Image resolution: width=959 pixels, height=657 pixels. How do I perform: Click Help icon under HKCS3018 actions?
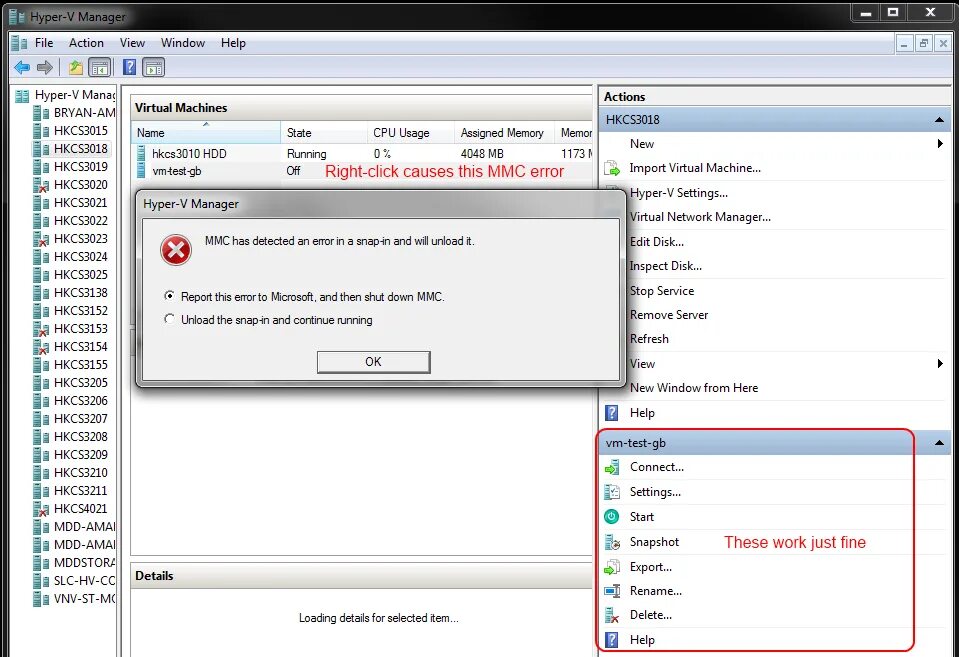click(612, 413)
